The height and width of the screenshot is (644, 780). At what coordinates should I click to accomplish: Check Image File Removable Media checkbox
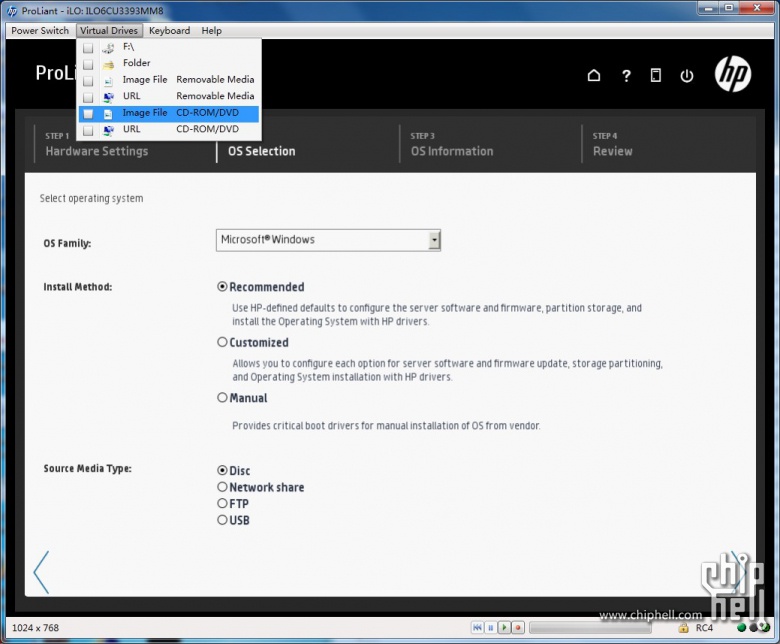click(x=88, y=81)
